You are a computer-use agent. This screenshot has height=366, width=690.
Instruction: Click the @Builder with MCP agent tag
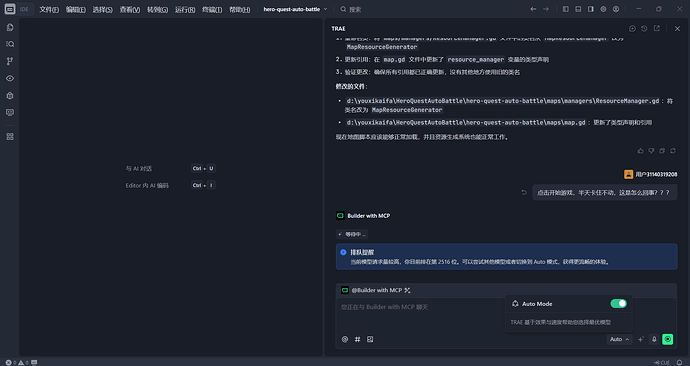pyautogui.click(x=377, y=290)
